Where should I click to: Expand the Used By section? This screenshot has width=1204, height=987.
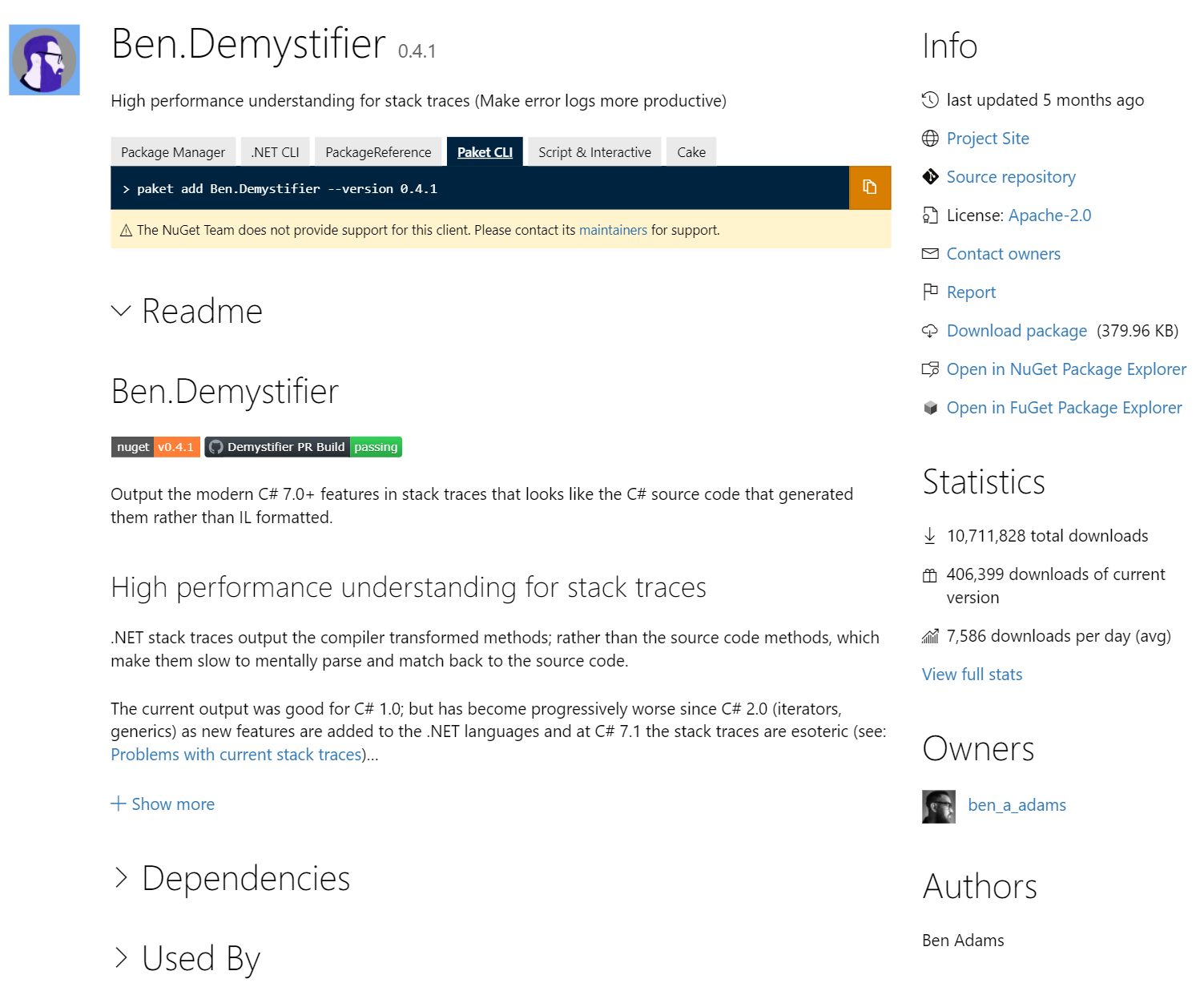click(121, 958)
